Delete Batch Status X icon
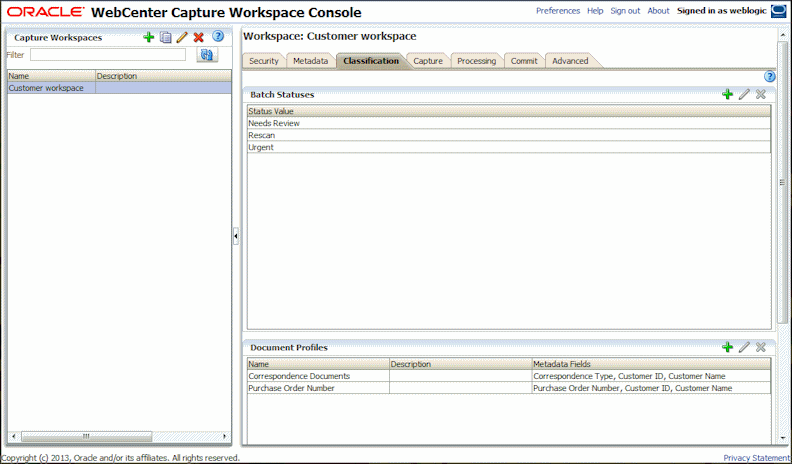Screen dimensions: 792x464 pyautogui.click(x=761, y=94)
